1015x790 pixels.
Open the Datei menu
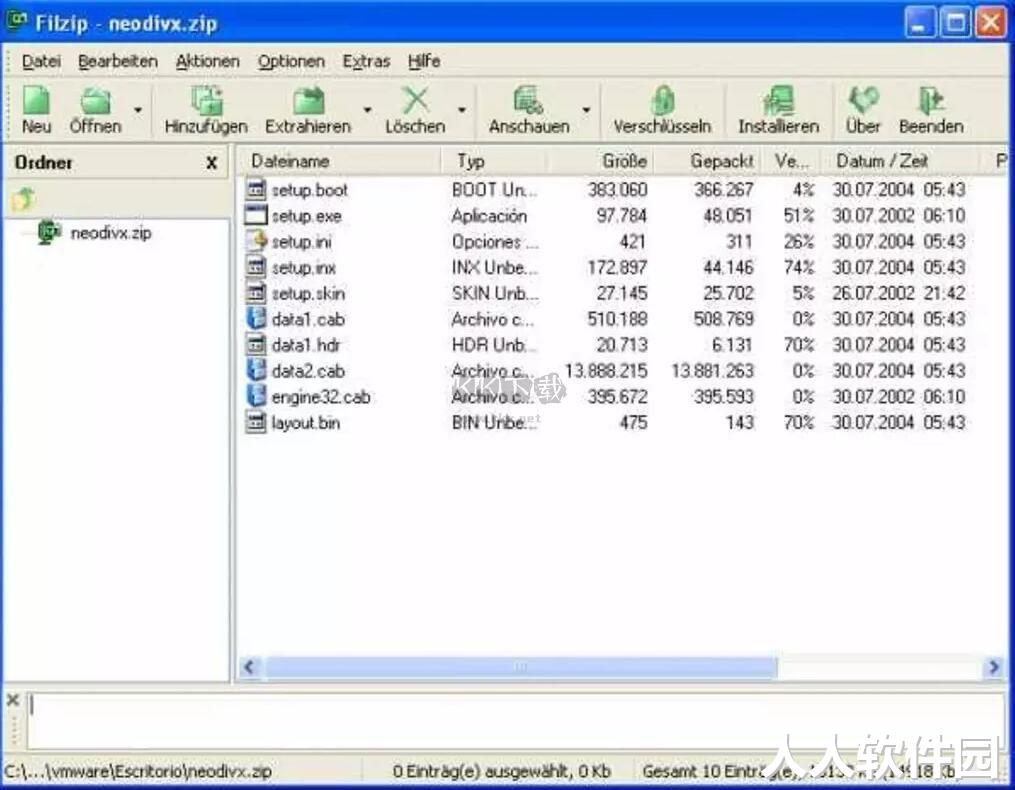tap(41, 62)
